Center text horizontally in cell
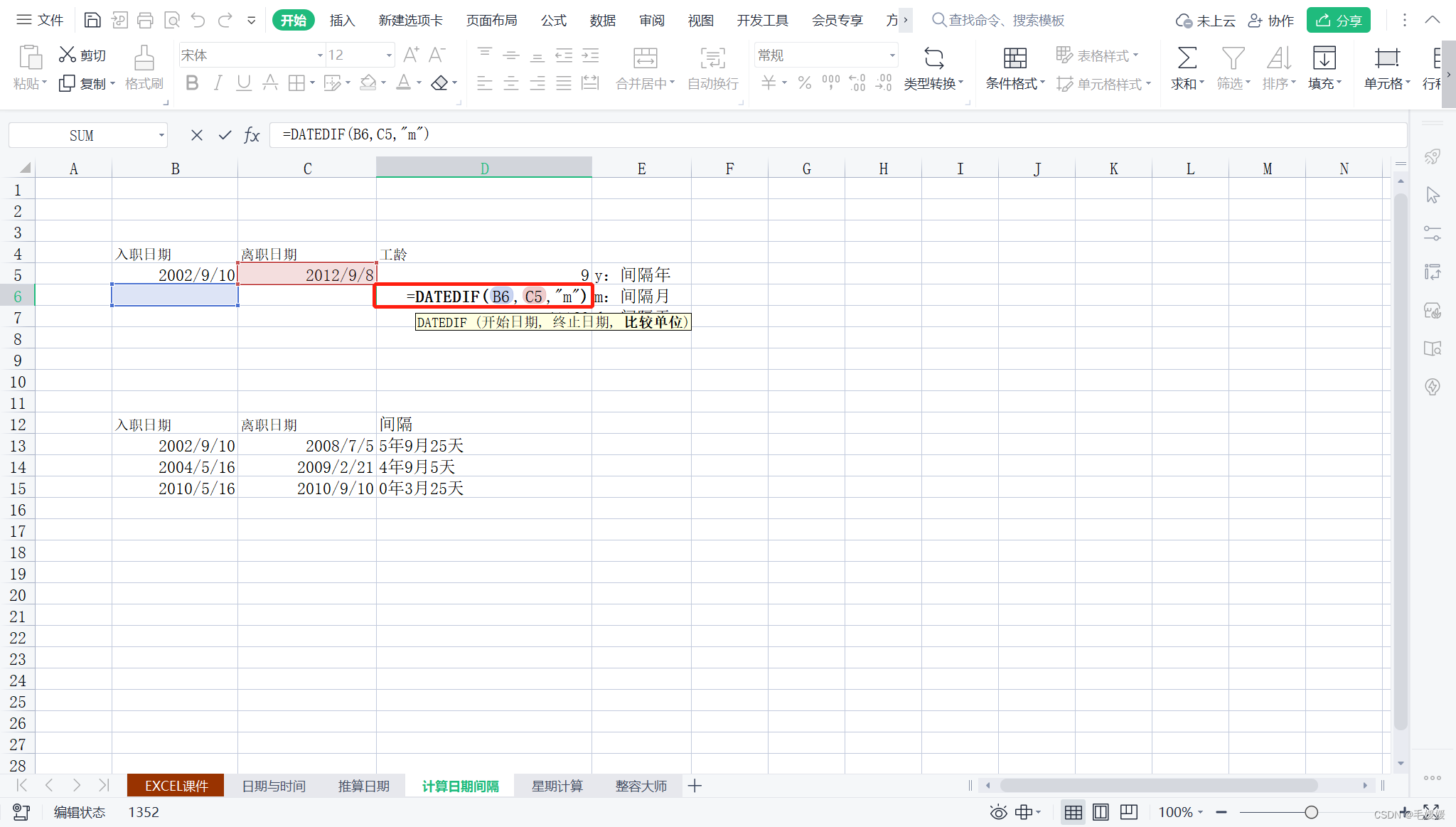The image size is (1456, 827). click(x=511, y=83)
